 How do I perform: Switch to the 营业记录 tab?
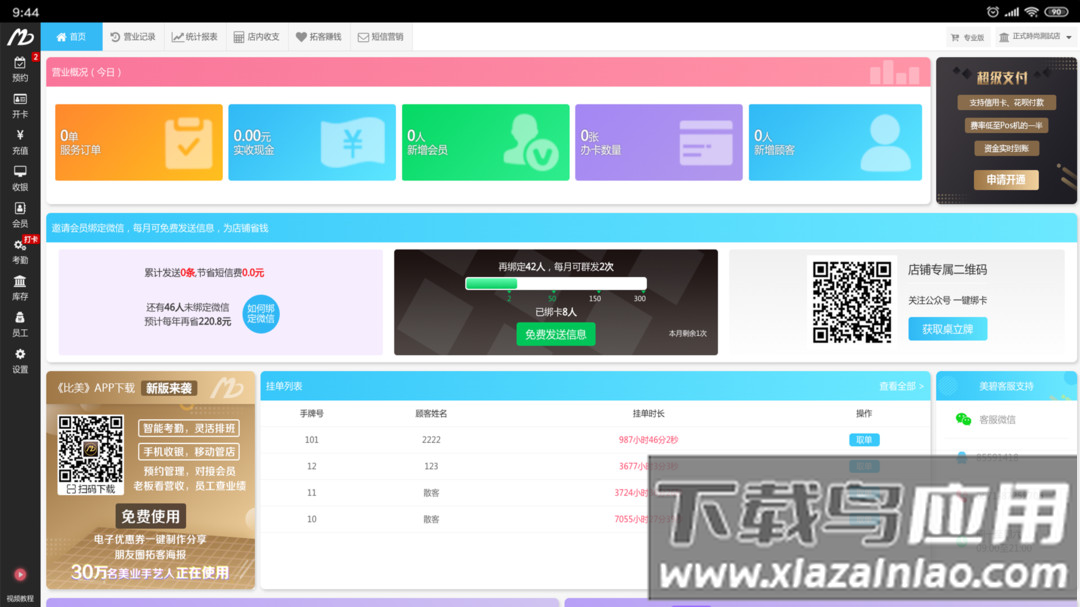point(133,36)
